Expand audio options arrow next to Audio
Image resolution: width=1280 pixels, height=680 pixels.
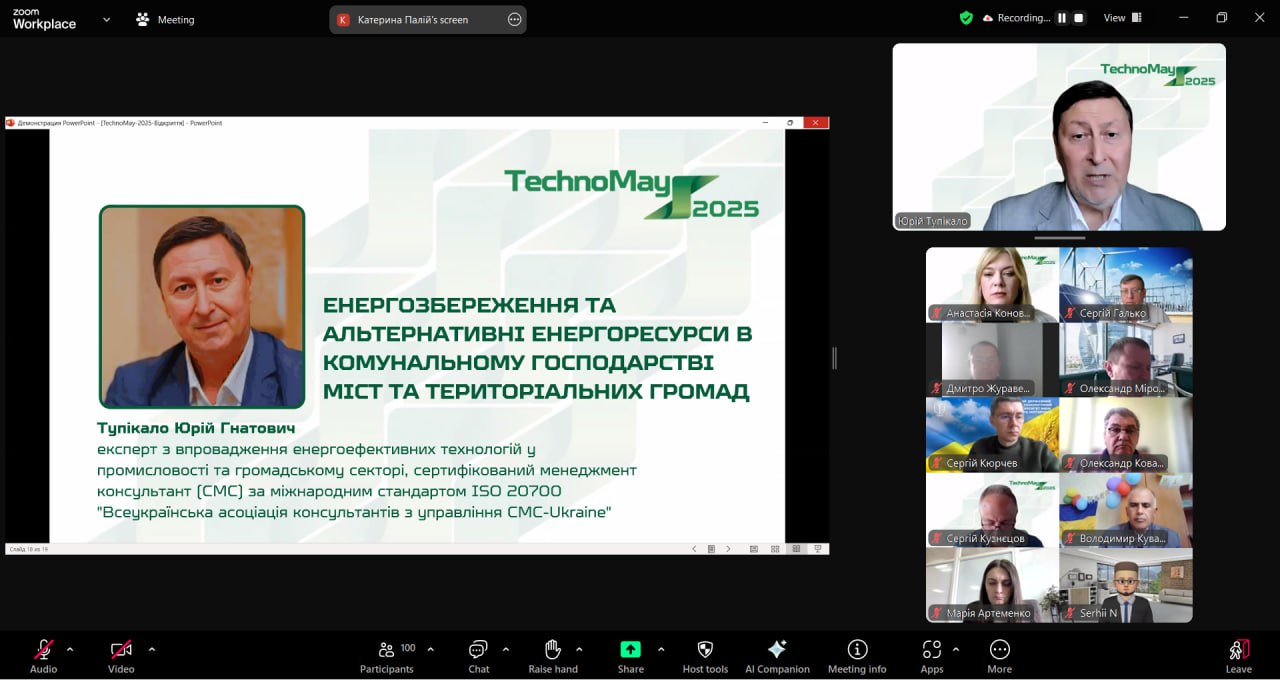pyautogui.click(x=70, y=649)
